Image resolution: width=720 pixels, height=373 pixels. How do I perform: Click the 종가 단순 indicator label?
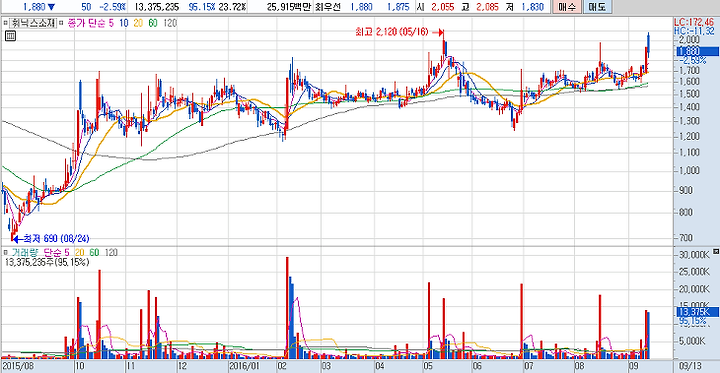tap(86, 23)
